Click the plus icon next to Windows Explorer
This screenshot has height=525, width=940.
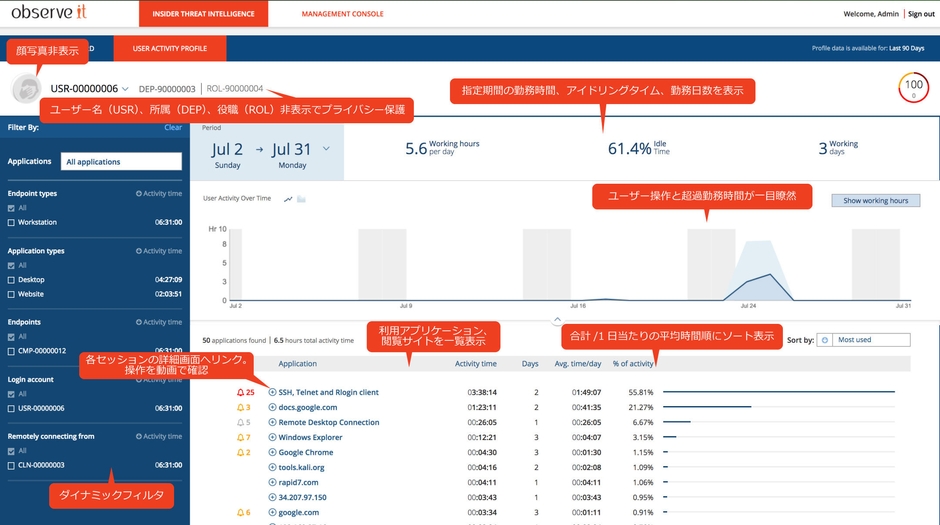272,437
